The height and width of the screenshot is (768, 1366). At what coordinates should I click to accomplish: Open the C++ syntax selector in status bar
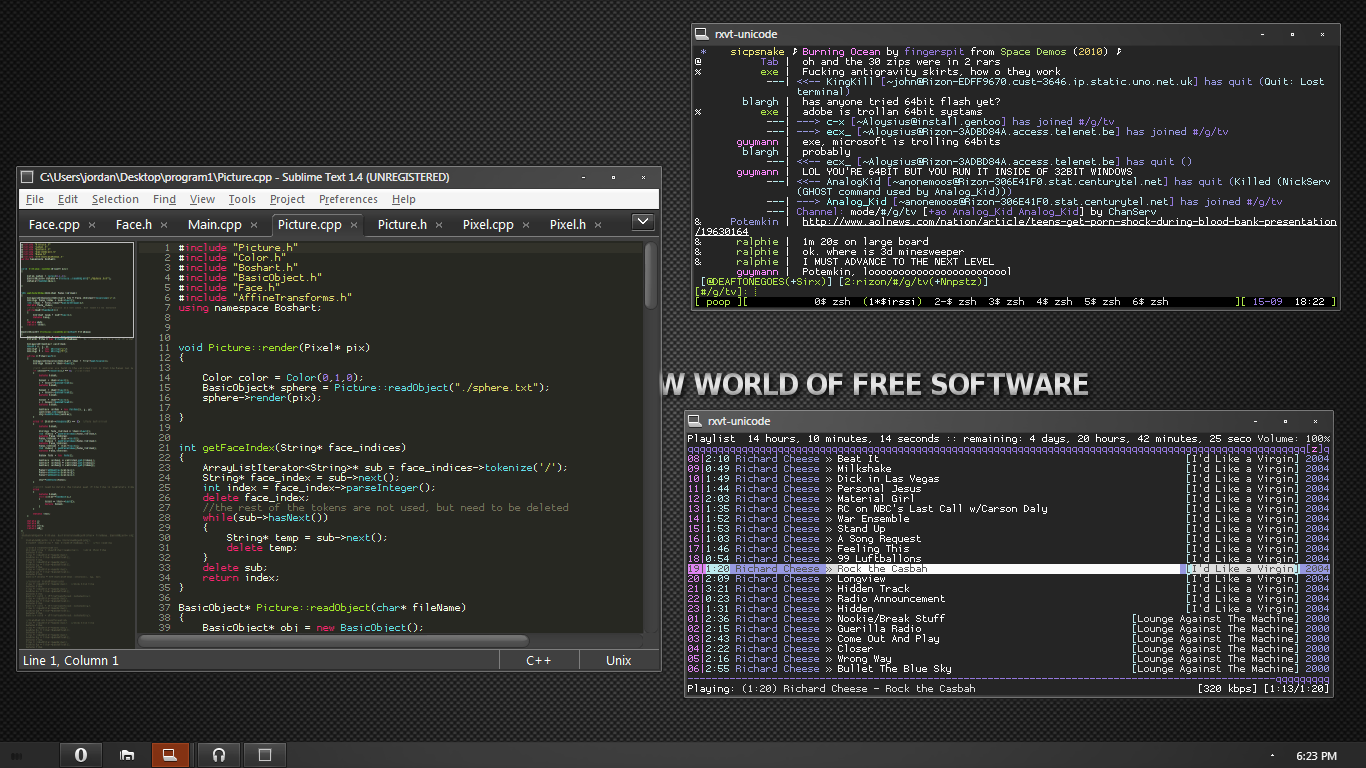coord(539,660)
